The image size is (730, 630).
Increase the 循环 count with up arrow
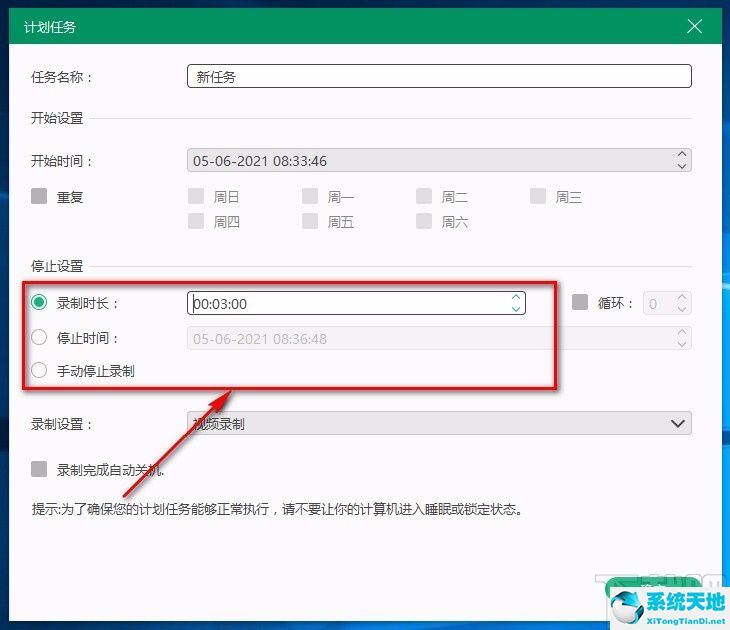682,297
